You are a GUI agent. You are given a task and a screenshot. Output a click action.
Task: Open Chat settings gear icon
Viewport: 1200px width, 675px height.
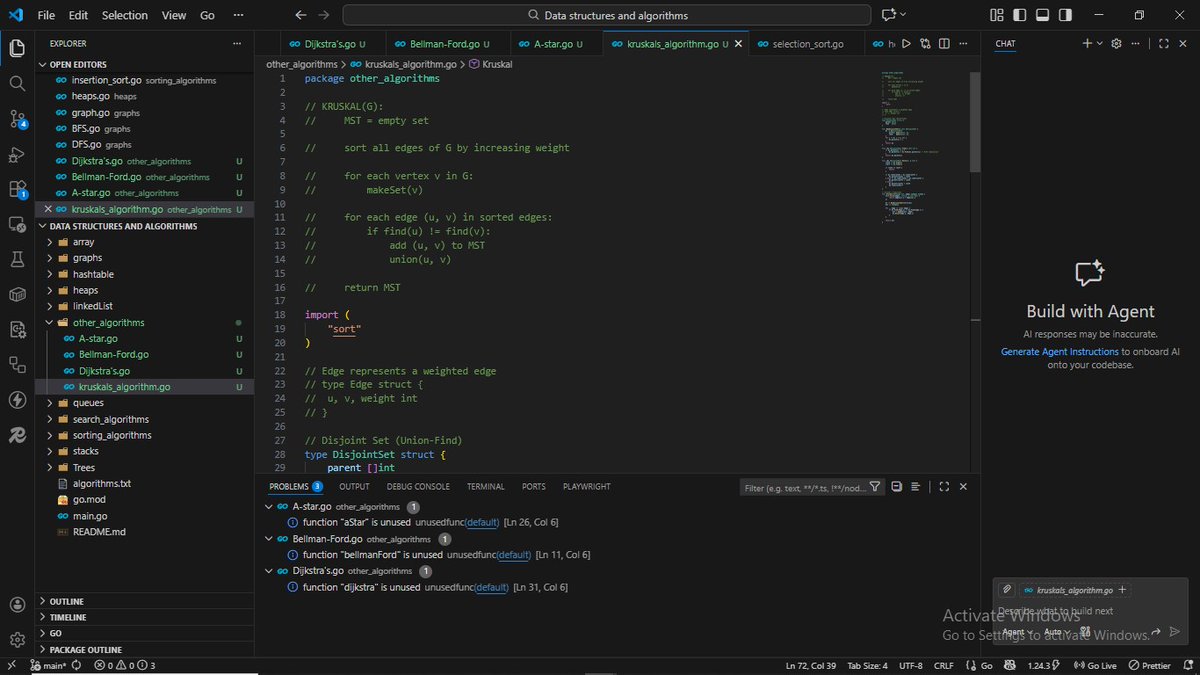pos(1117,44)
